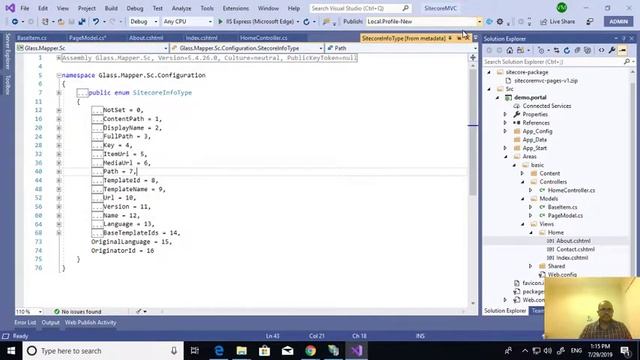The height and width of the screenshot is (360, 640).
Task: Select Contact.cshtml in Solution Explorer
Action: pyautogui.click(x=575, y=249)
